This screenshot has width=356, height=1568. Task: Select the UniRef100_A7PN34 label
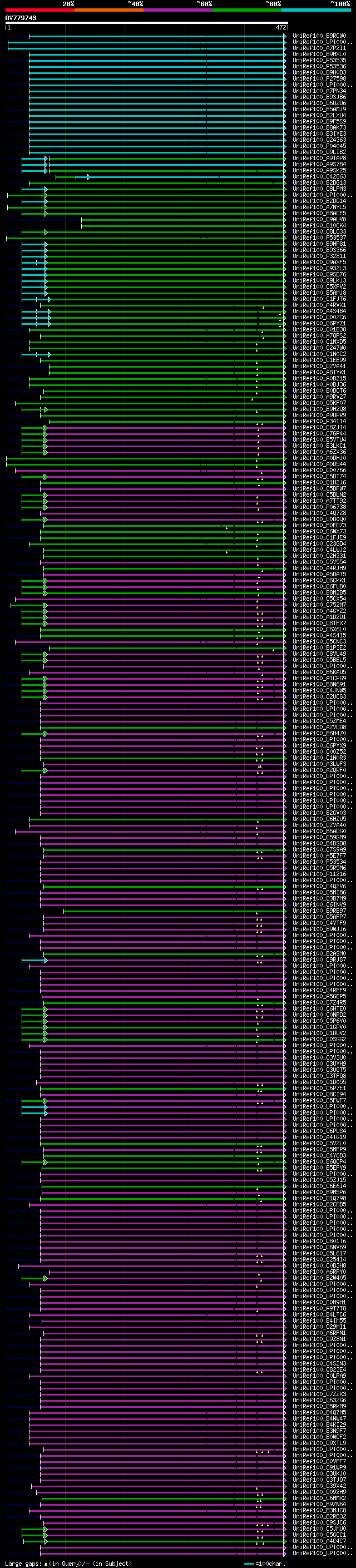click(319, 91)
